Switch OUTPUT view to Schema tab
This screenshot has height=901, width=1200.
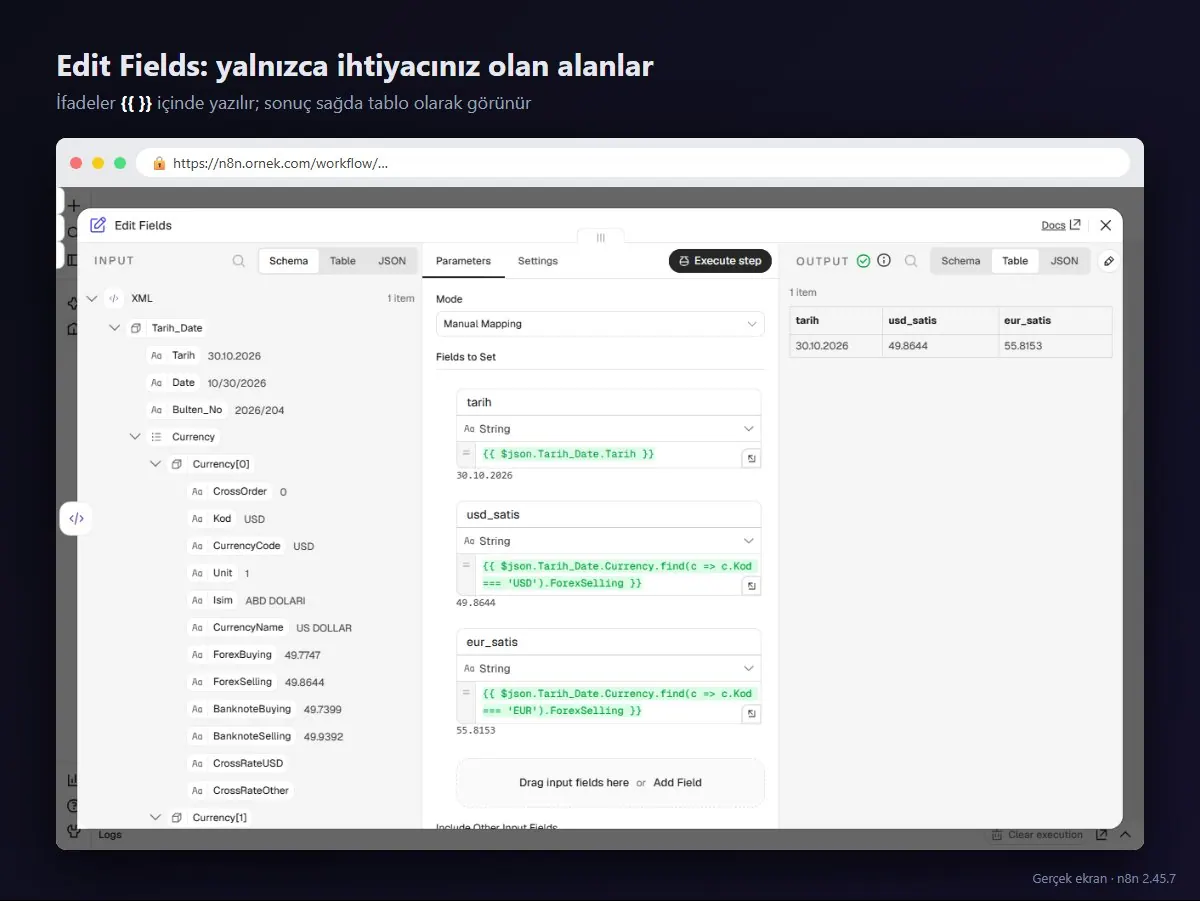click(x=961, y=261)
